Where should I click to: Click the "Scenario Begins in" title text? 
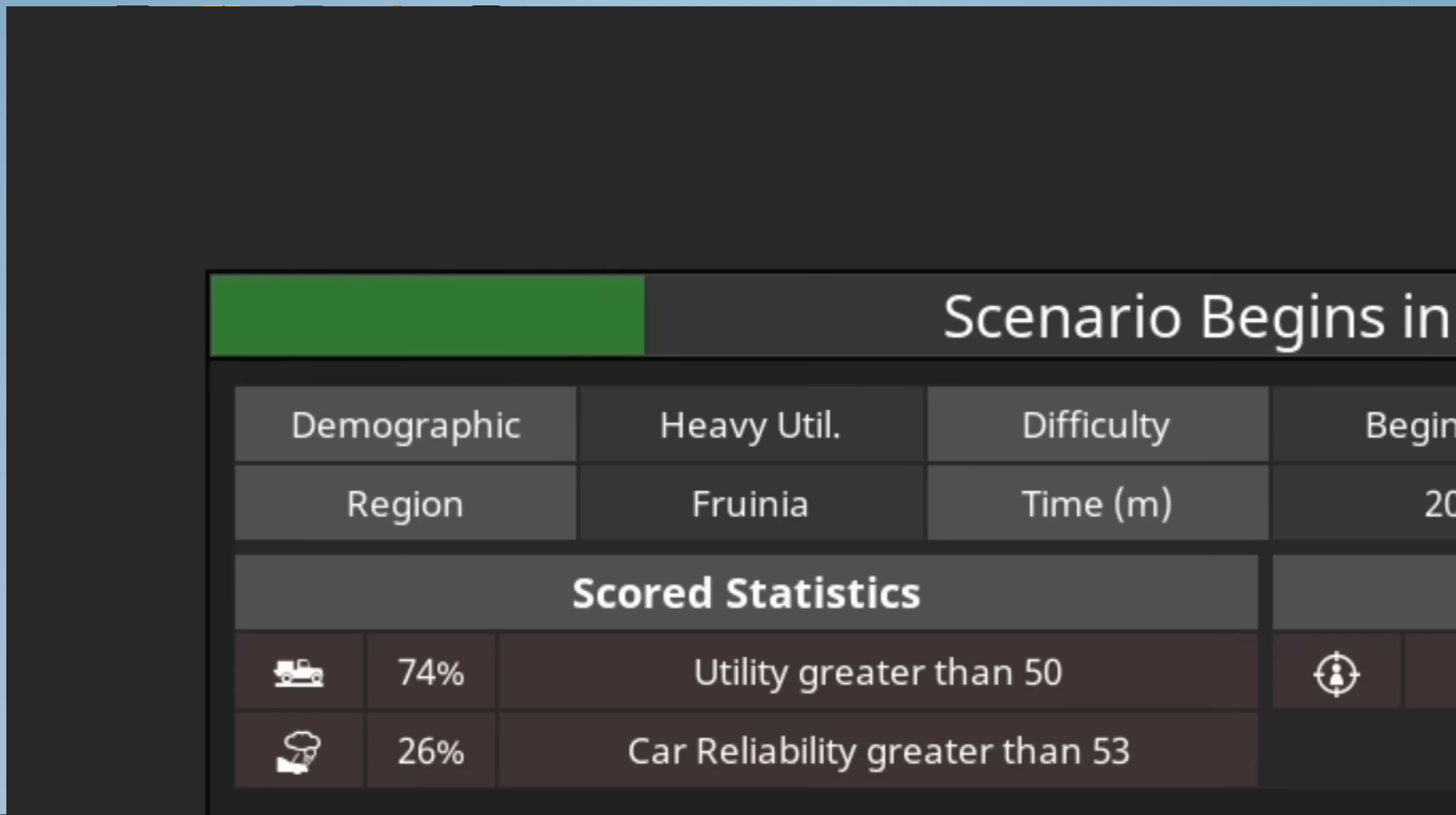pos(1196,317)
